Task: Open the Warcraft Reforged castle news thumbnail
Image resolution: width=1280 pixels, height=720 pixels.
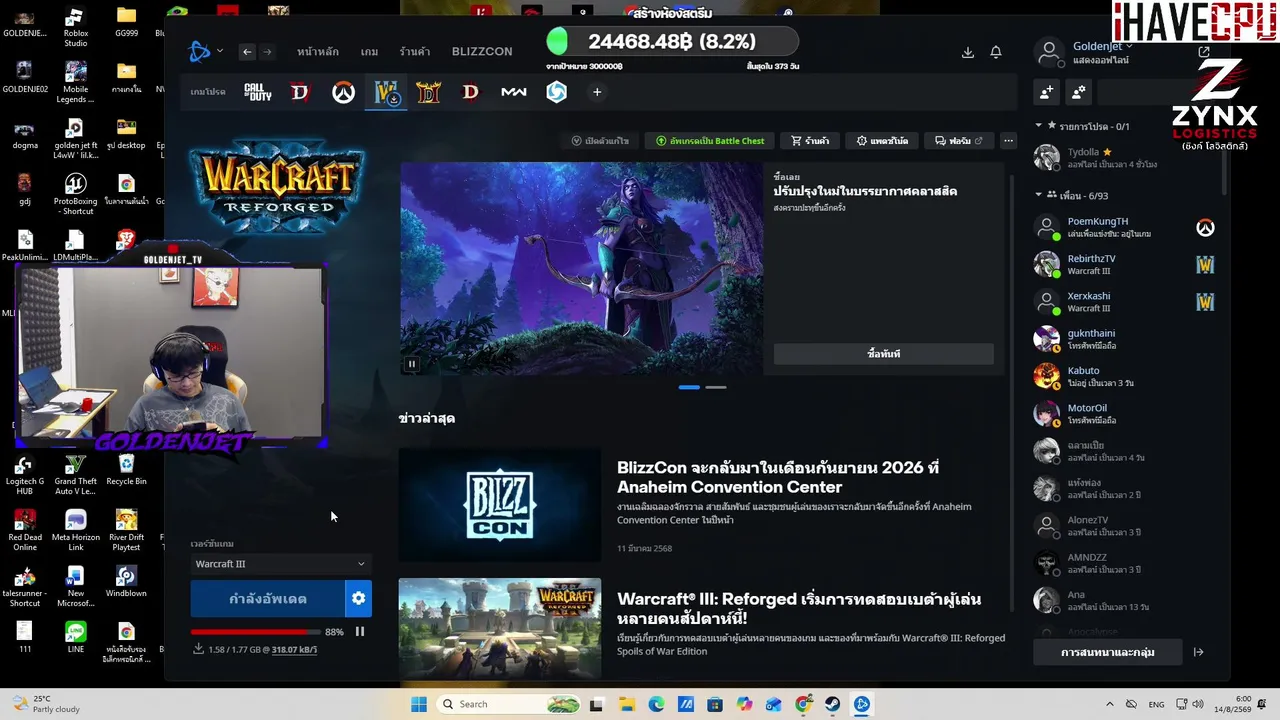Action: [500, 628]
